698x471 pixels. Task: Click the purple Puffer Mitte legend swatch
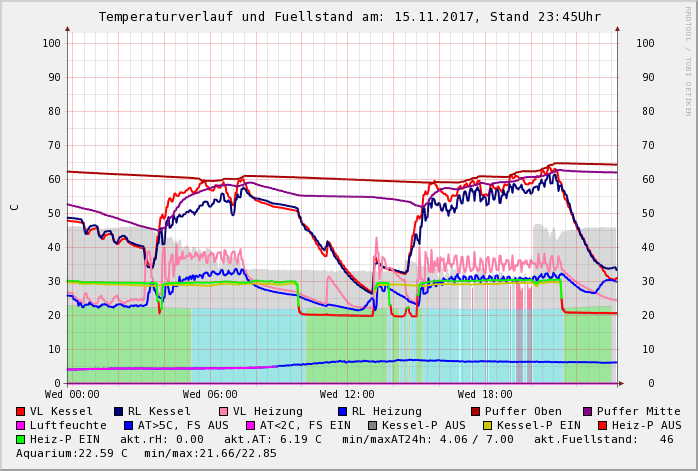pos(587,411)
